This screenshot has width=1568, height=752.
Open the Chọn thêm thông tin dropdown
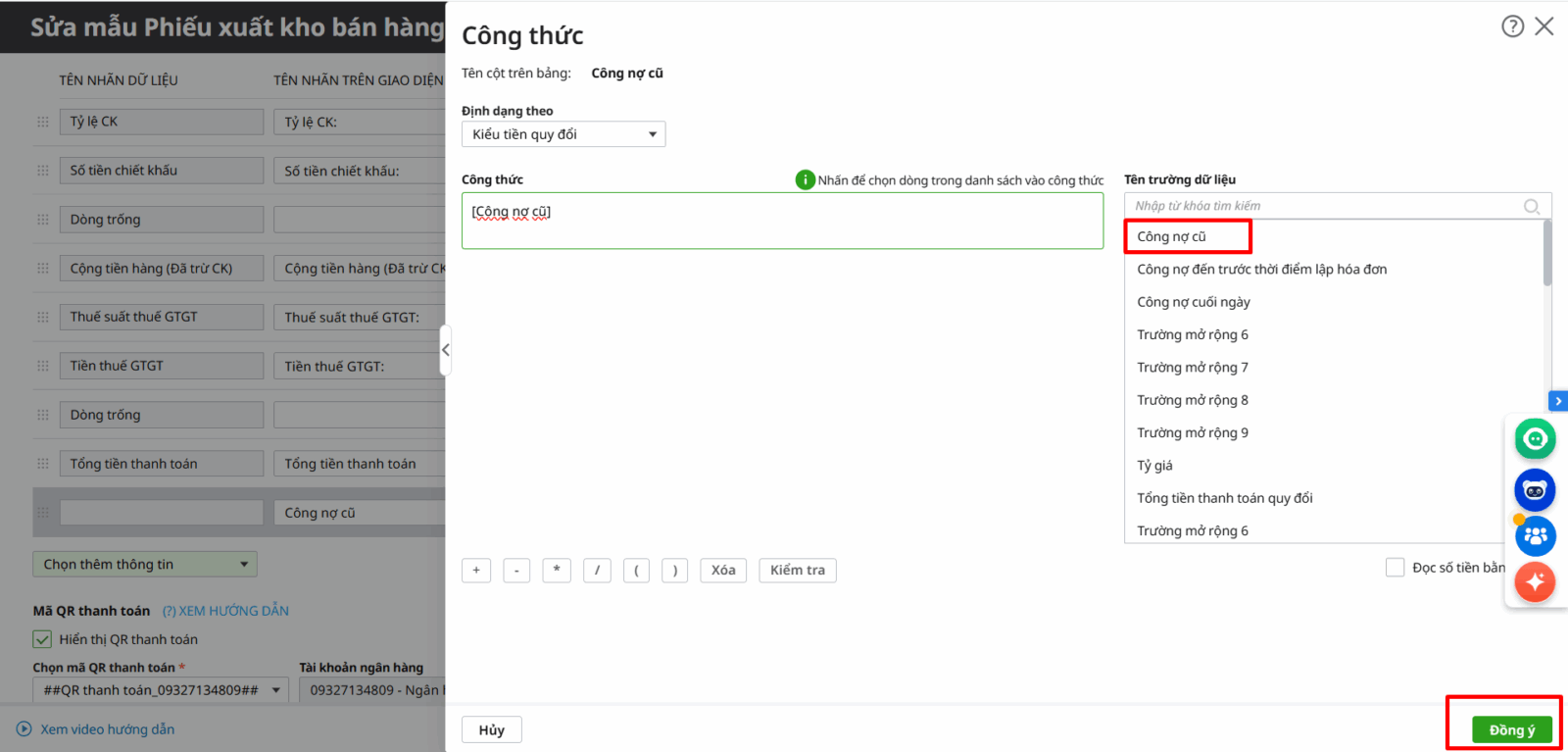(x=145, y=565)
